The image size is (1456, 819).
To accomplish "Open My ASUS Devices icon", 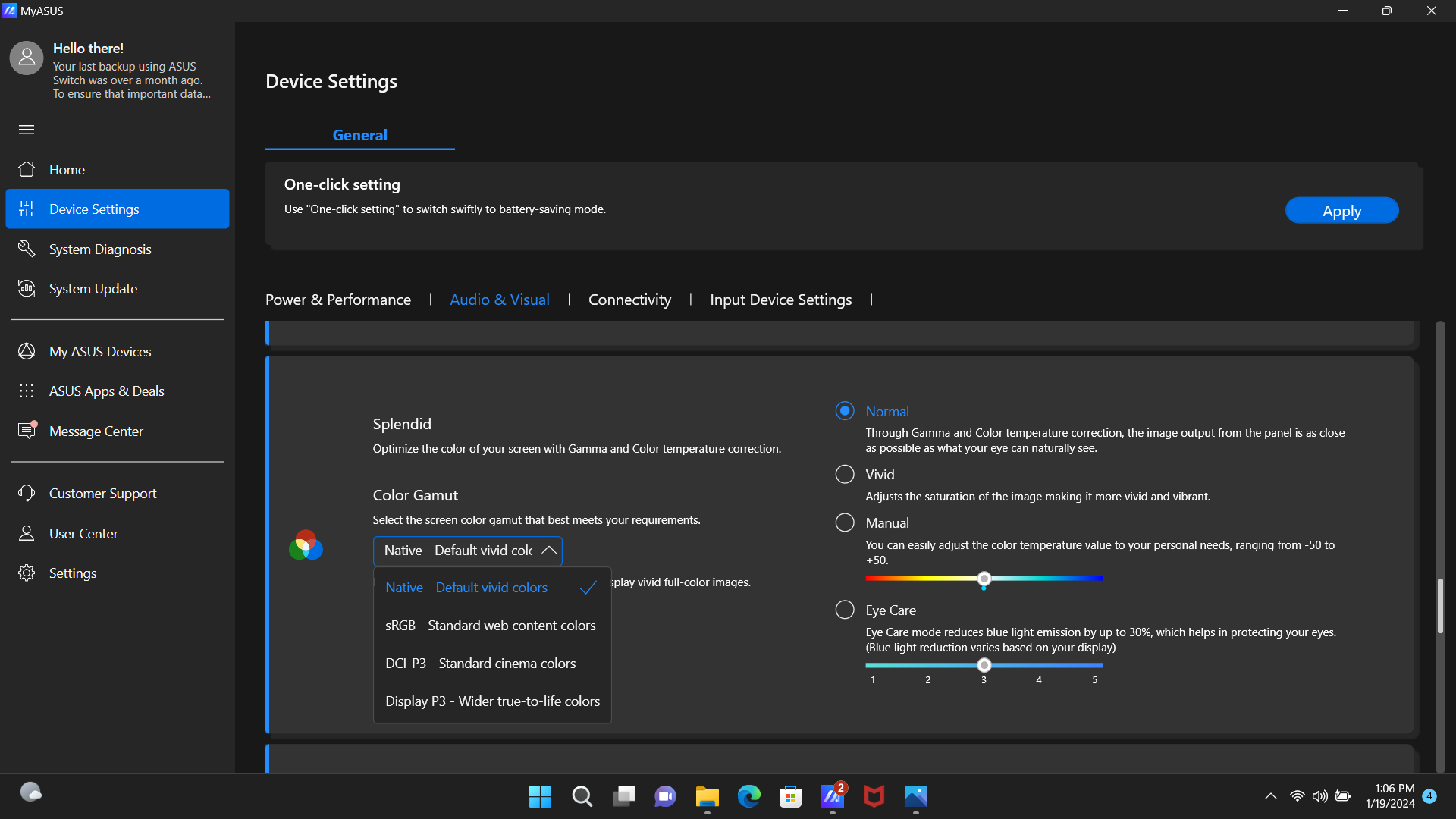I will pos(27,351).
